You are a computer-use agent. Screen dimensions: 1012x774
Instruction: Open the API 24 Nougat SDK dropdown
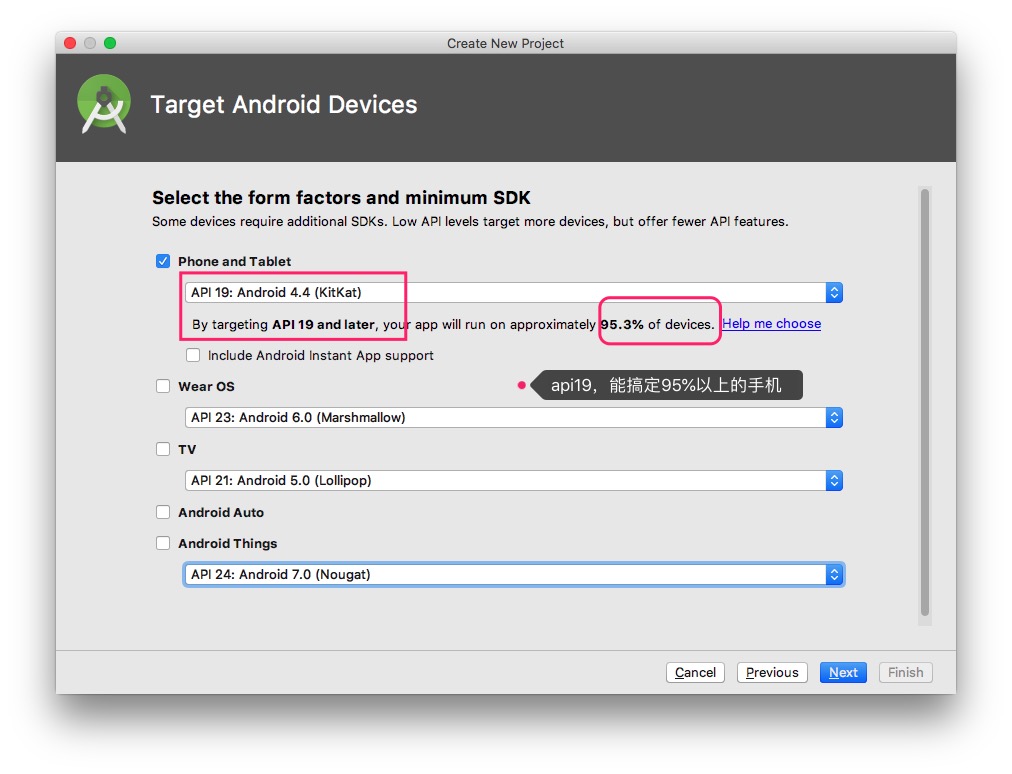click(x=514, y=575)
